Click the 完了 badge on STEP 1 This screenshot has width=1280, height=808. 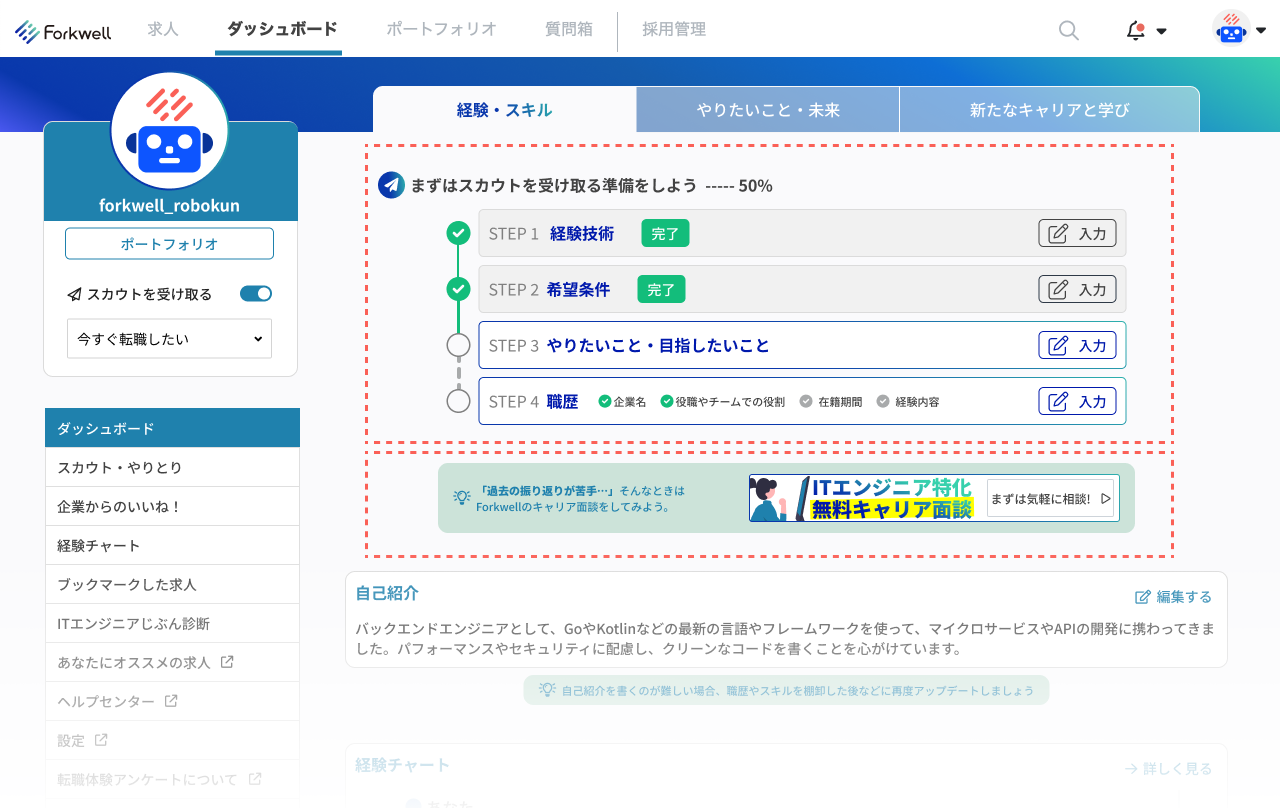[665, 233]
